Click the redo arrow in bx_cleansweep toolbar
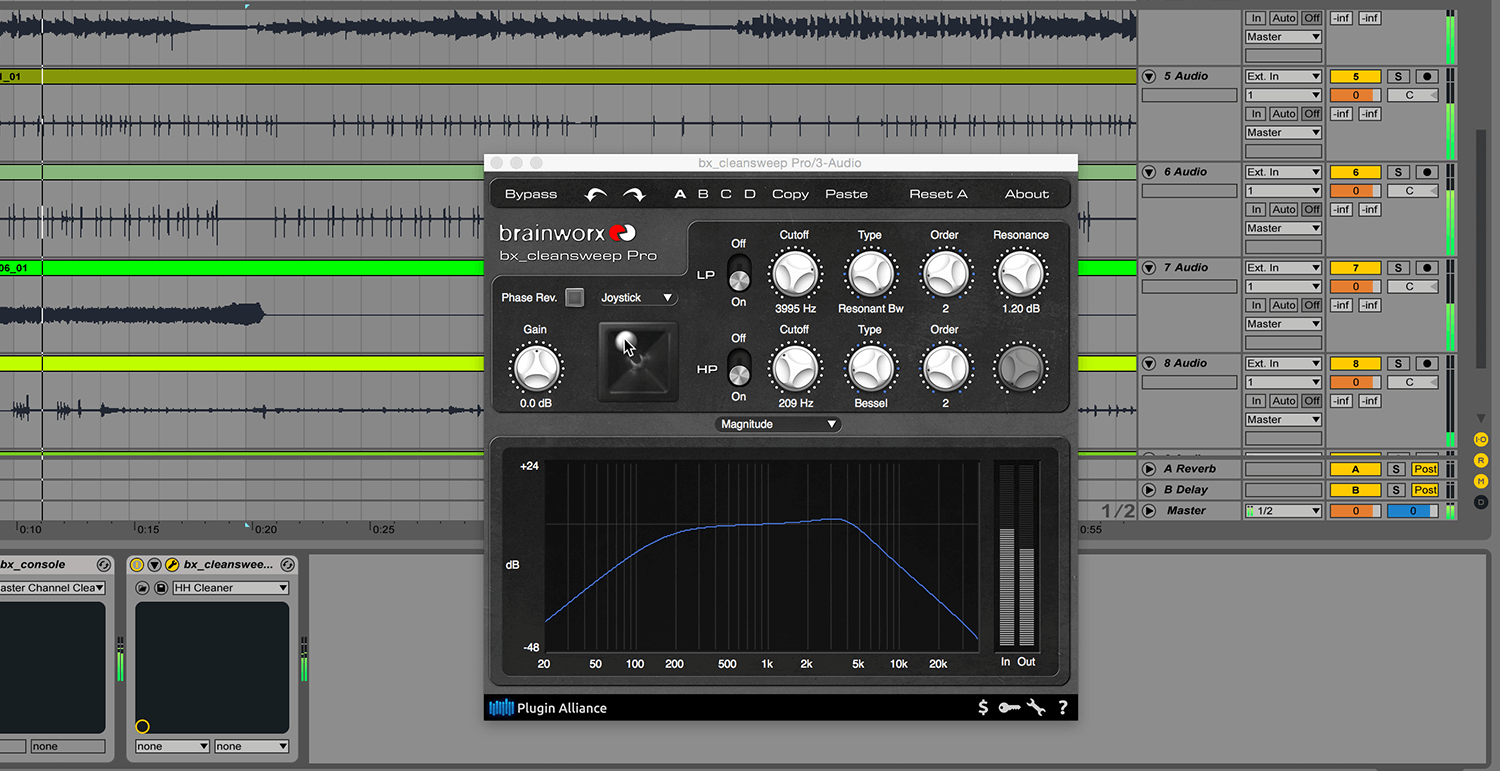Viewport: 1500px width, 771px height. (634, 194)
